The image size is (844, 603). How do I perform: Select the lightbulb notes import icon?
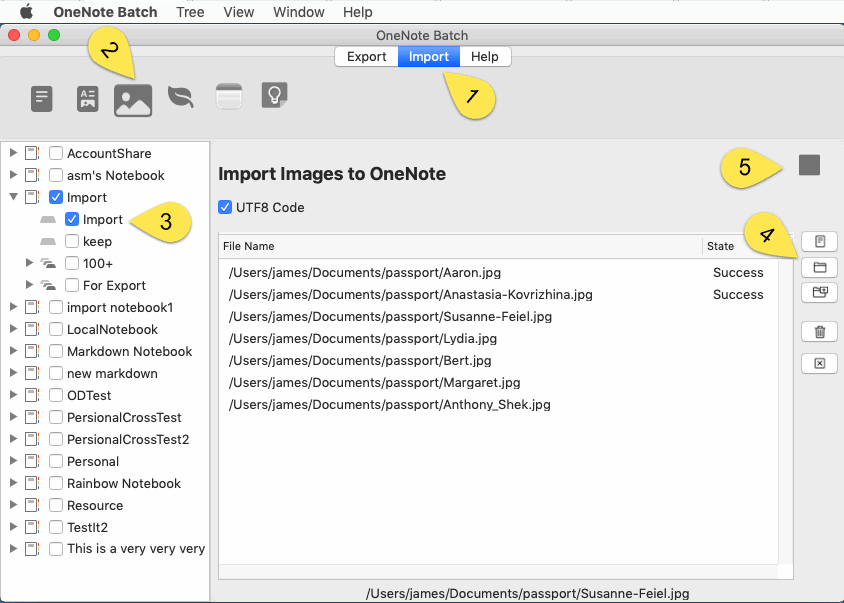click(x=275, y=96)
